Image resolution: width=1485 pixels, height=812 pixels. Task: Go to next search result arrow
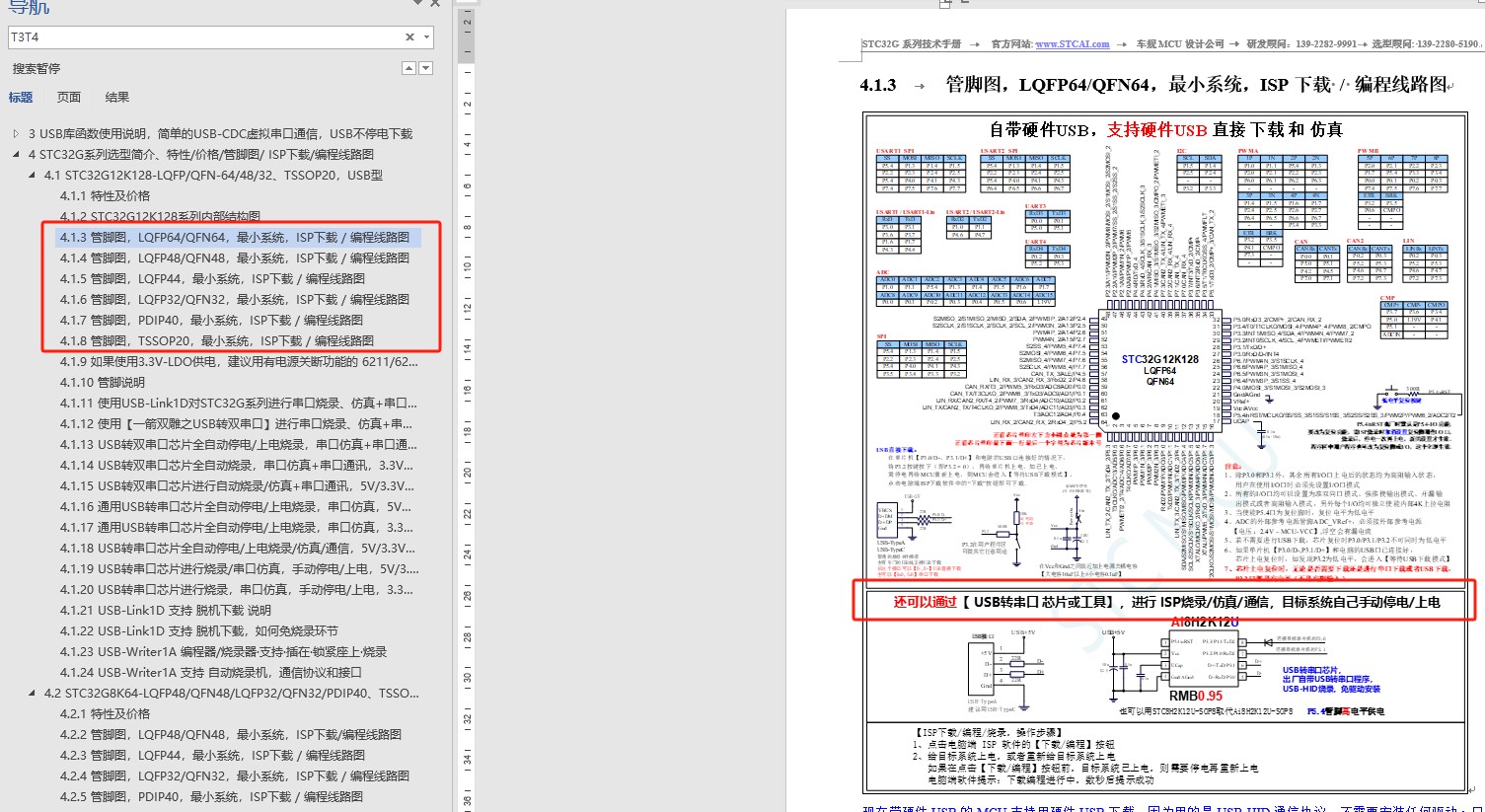[425, 68]
